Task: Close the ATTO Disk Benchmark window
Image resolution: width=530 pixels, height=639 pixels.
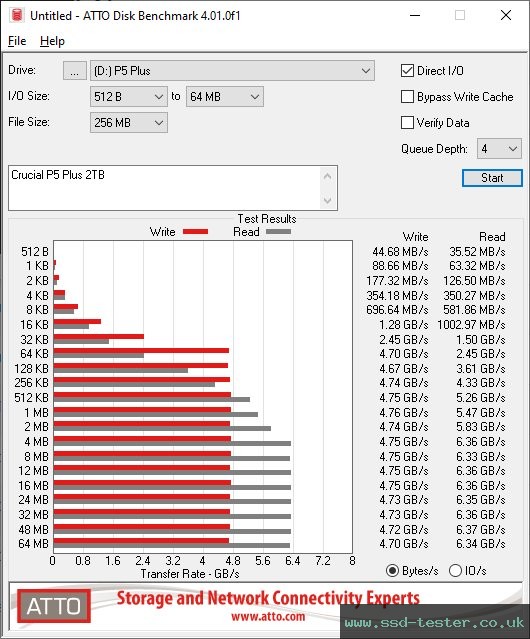Action: point(506,15)
